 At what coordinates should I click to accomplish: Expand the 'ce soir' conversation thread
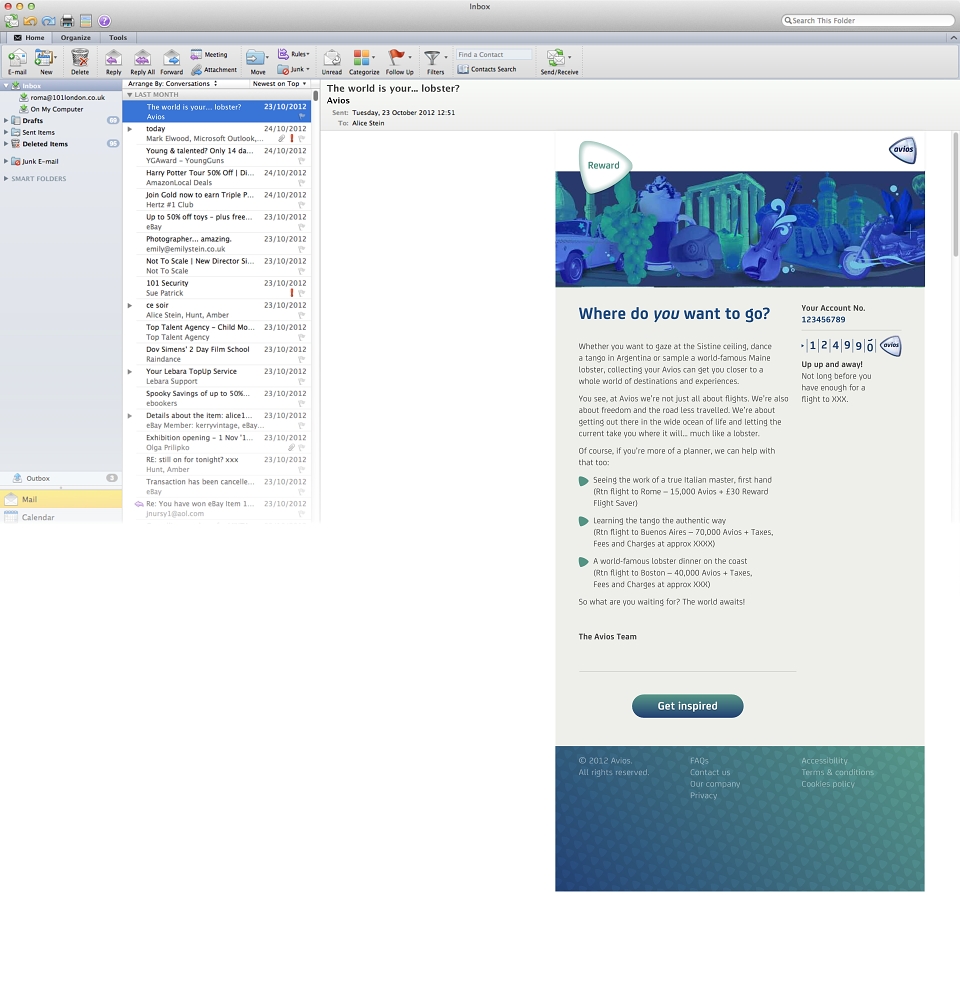click(130, 306)
